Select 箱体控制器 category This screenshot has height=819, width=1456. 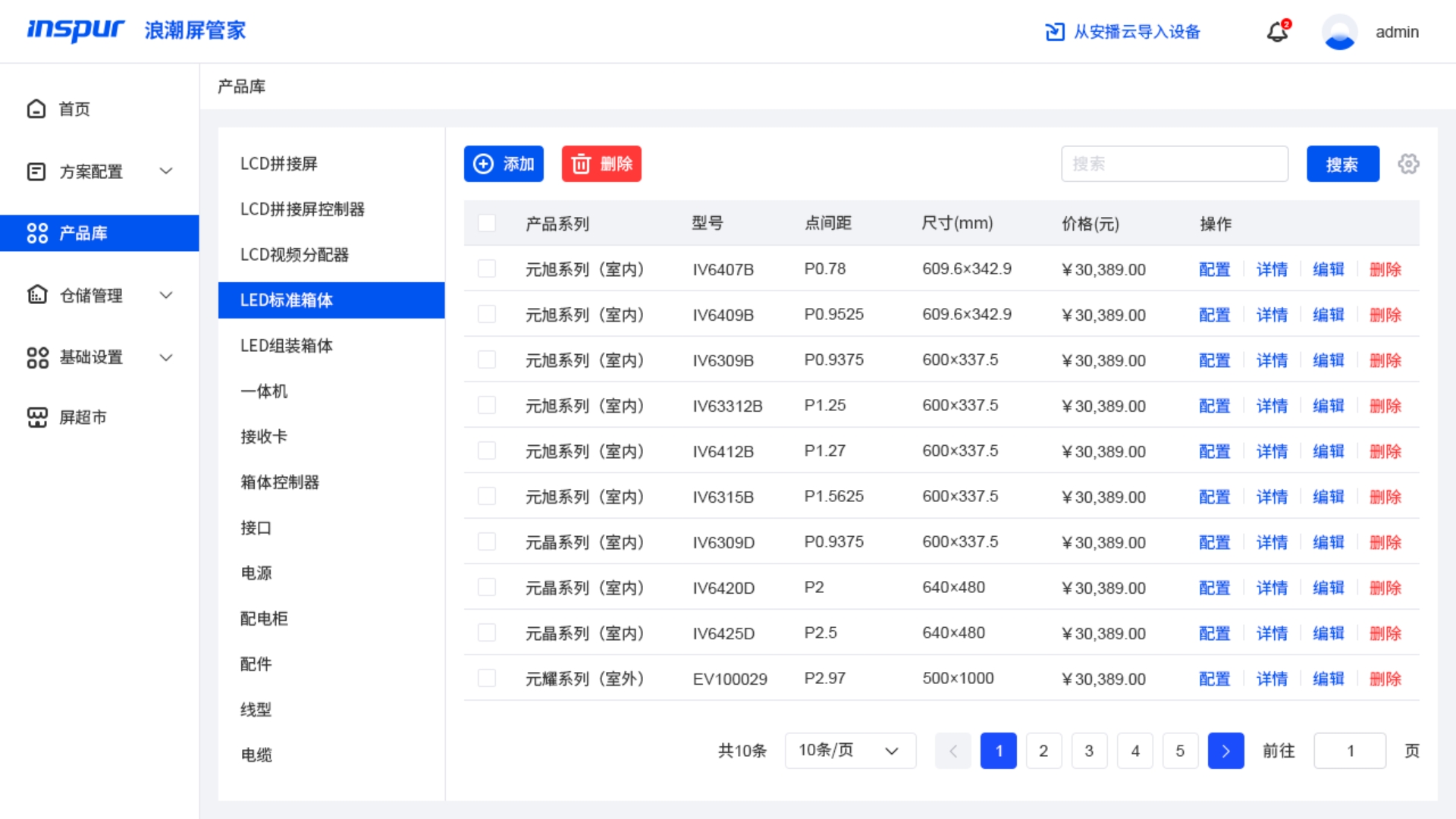click(331, 482)
